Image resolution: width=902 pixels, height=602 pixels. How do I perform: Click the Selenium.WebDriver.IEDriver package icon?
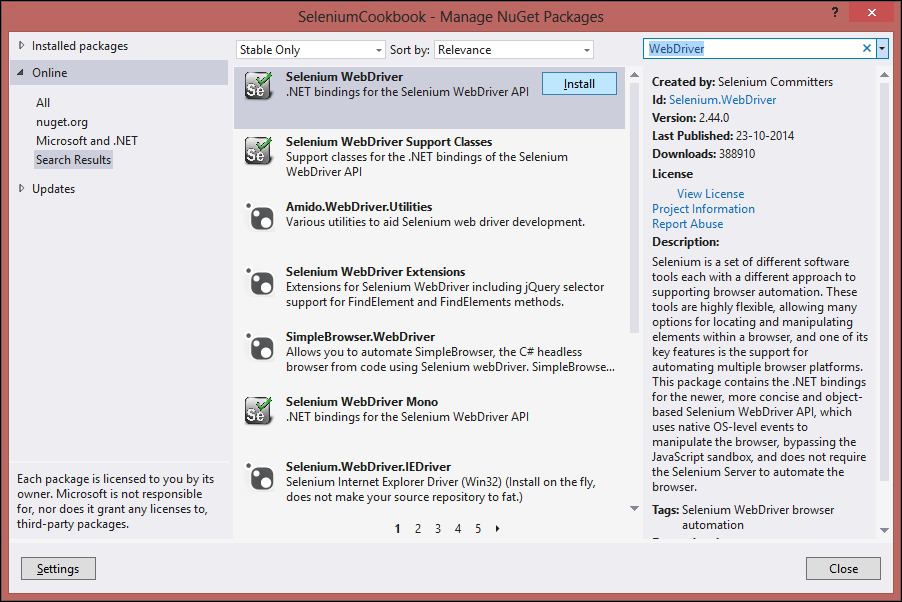click(259, 477)
